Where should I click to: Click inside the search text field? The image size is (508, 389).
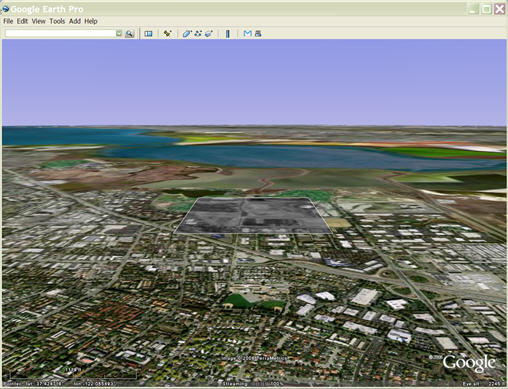(61, 33)
